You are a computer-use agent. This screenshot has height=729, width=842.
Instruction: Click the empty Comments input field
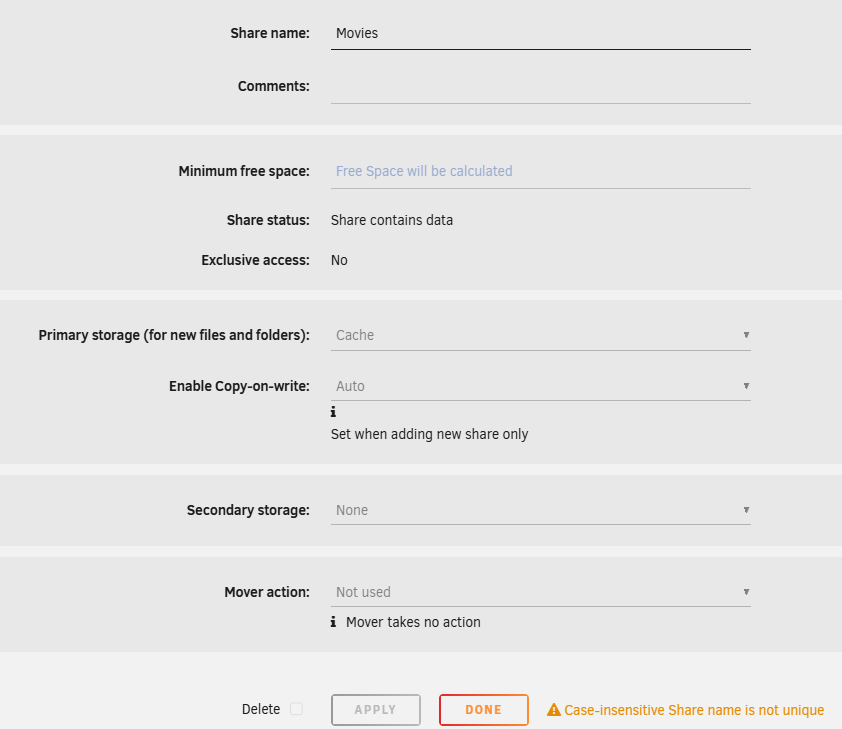[x=540, y=86]
